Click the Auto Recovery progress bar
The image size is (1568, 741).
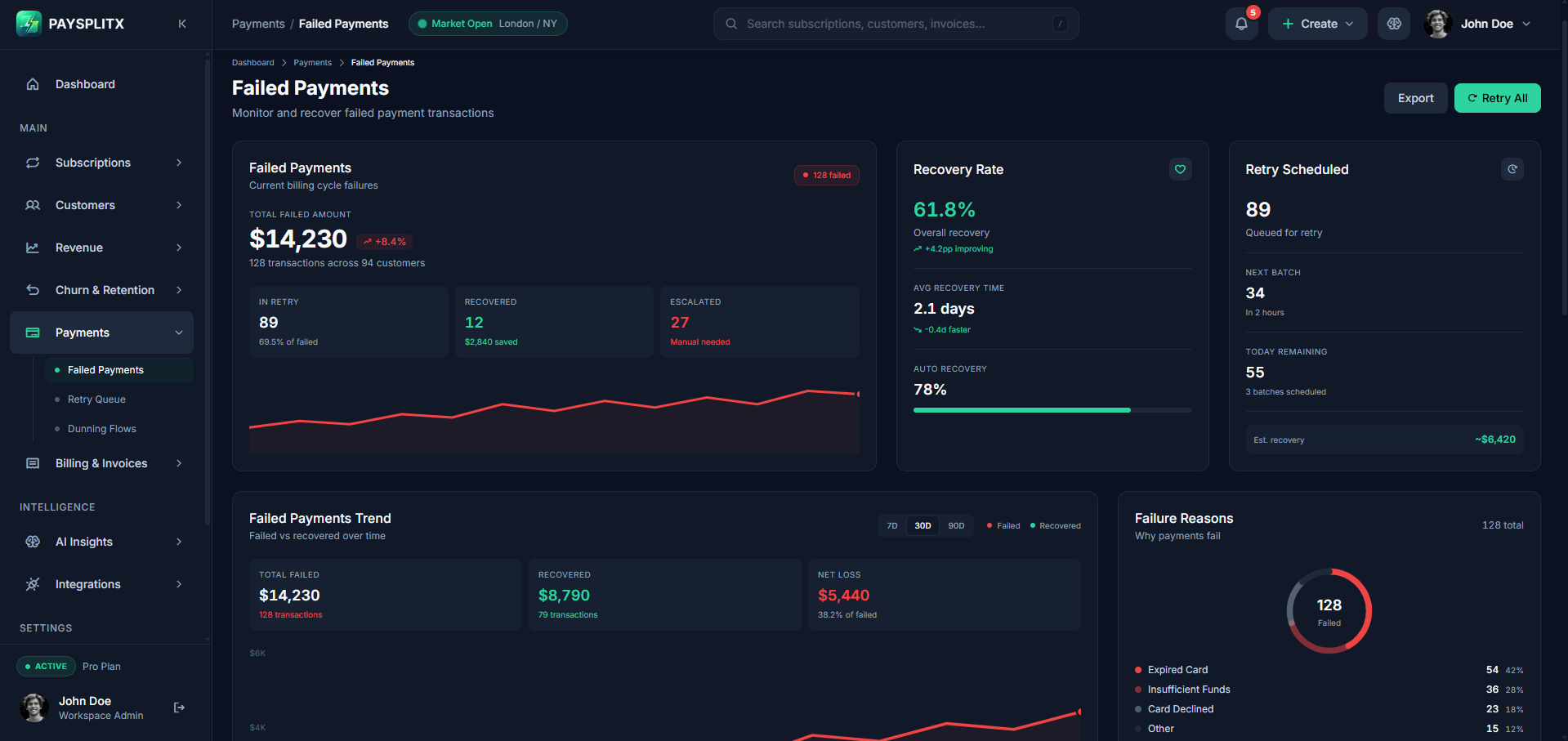point(1052,410)
